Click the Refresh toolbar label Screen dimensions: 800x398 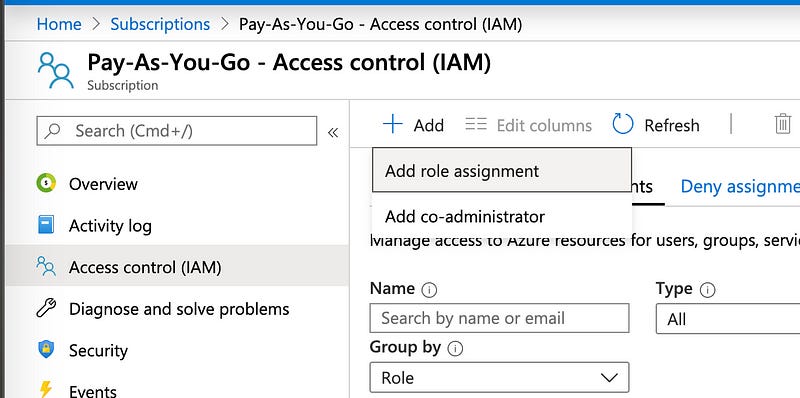point(671,126)
